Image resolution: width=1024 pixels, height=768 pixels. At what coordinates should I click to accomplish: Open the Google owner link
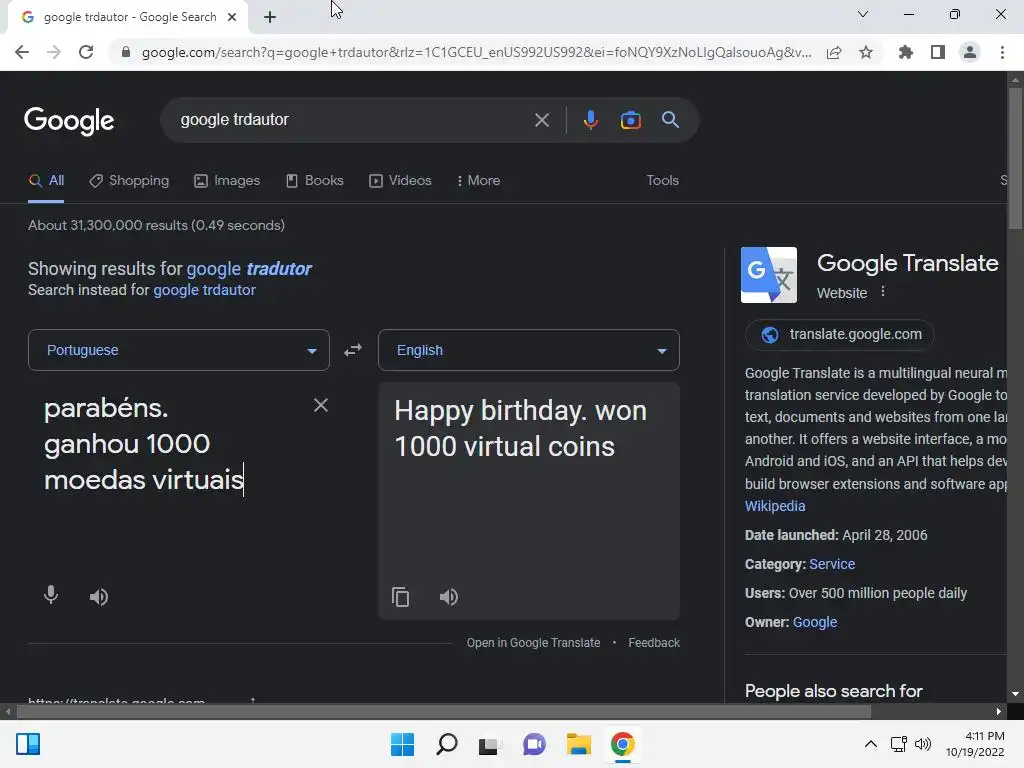tap(814, 622)
